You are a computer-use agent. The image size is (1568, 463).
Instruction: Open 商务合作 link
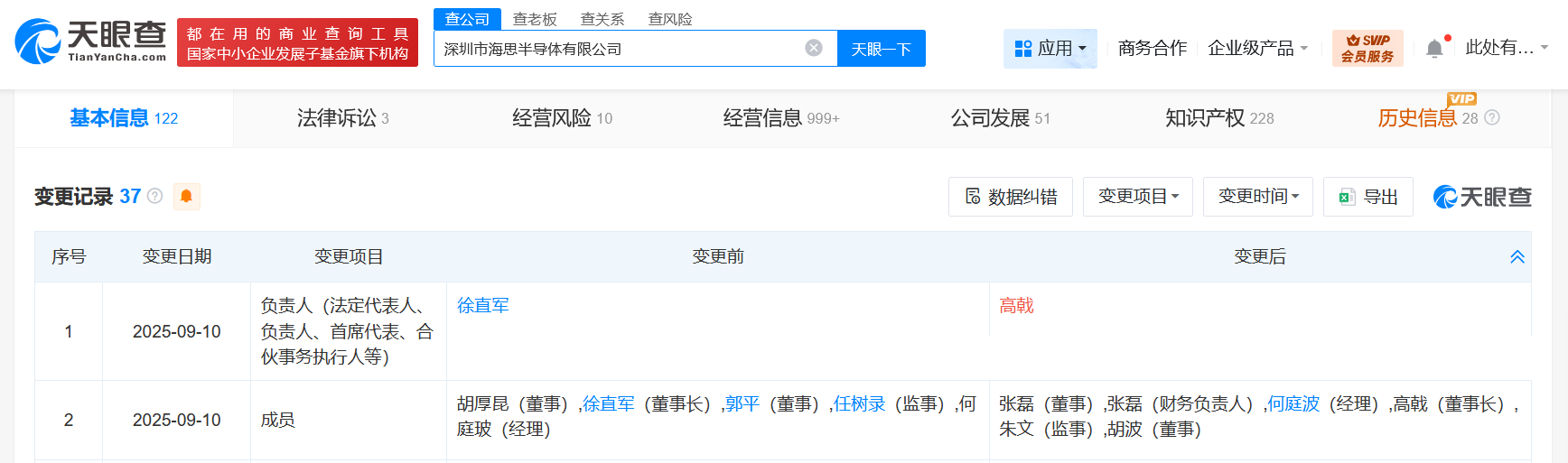coord(1153,48)
